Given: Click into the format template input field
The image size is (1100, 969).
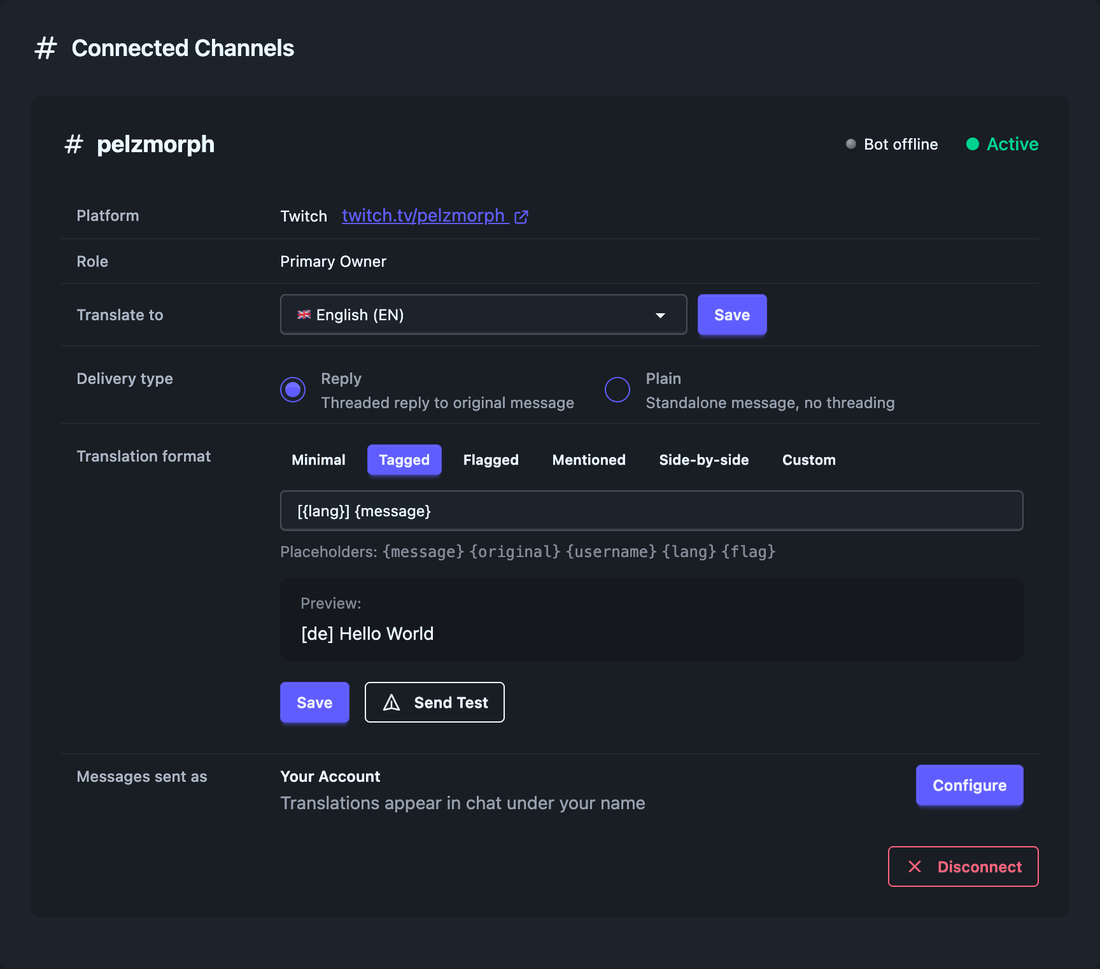Looking at the screenshot, I should pyautogui.click(x=652, y=511).
